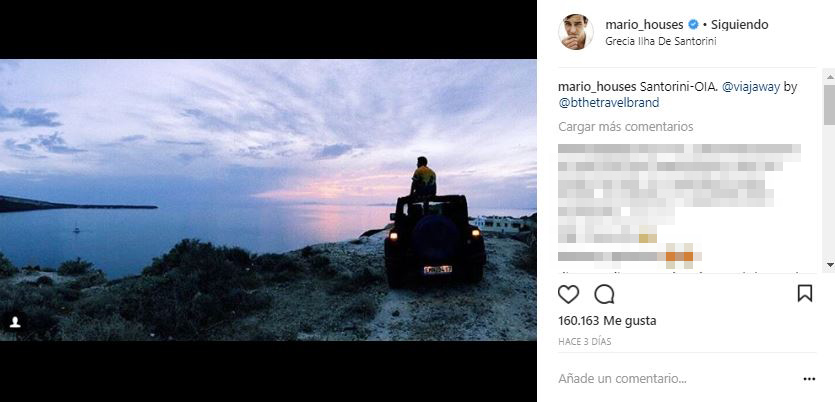835x402 pixels.
Task: Click the scrollbar down arrow in comments
Action: 829,265
